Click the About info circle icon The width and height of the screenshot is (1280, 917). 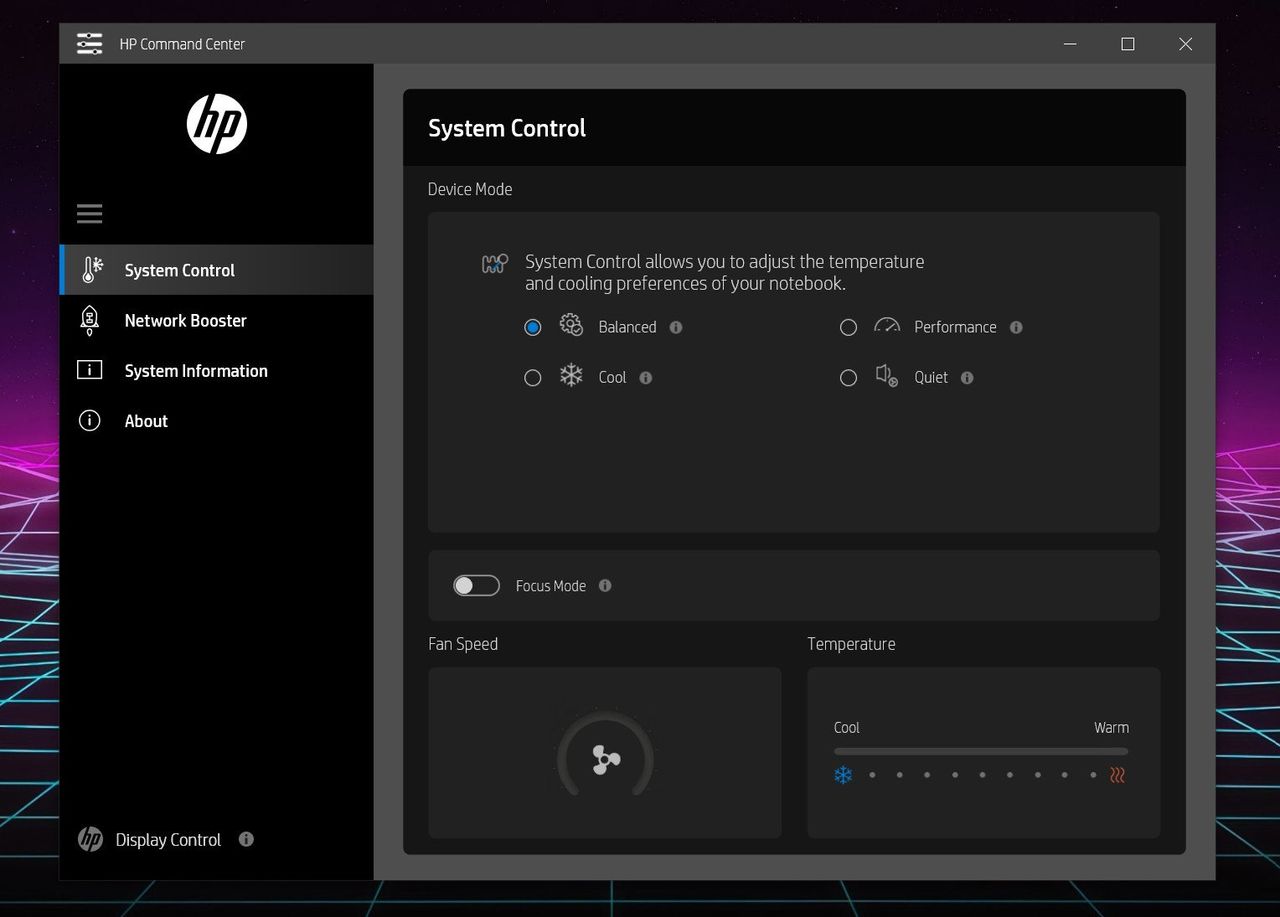tap(89, 420)
